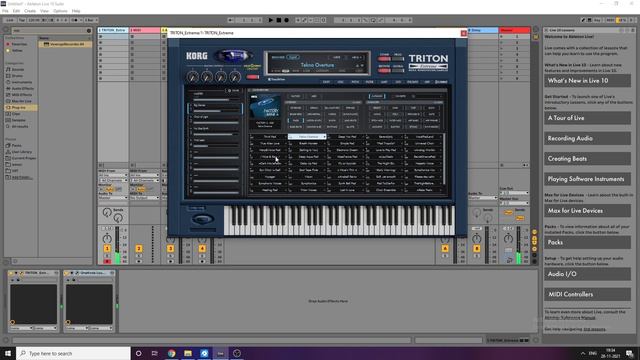Viewport: 640px width, 360px height.
Task: Open the Max for Live browser category
Action: pyautogui.click(x=22, y=101)
